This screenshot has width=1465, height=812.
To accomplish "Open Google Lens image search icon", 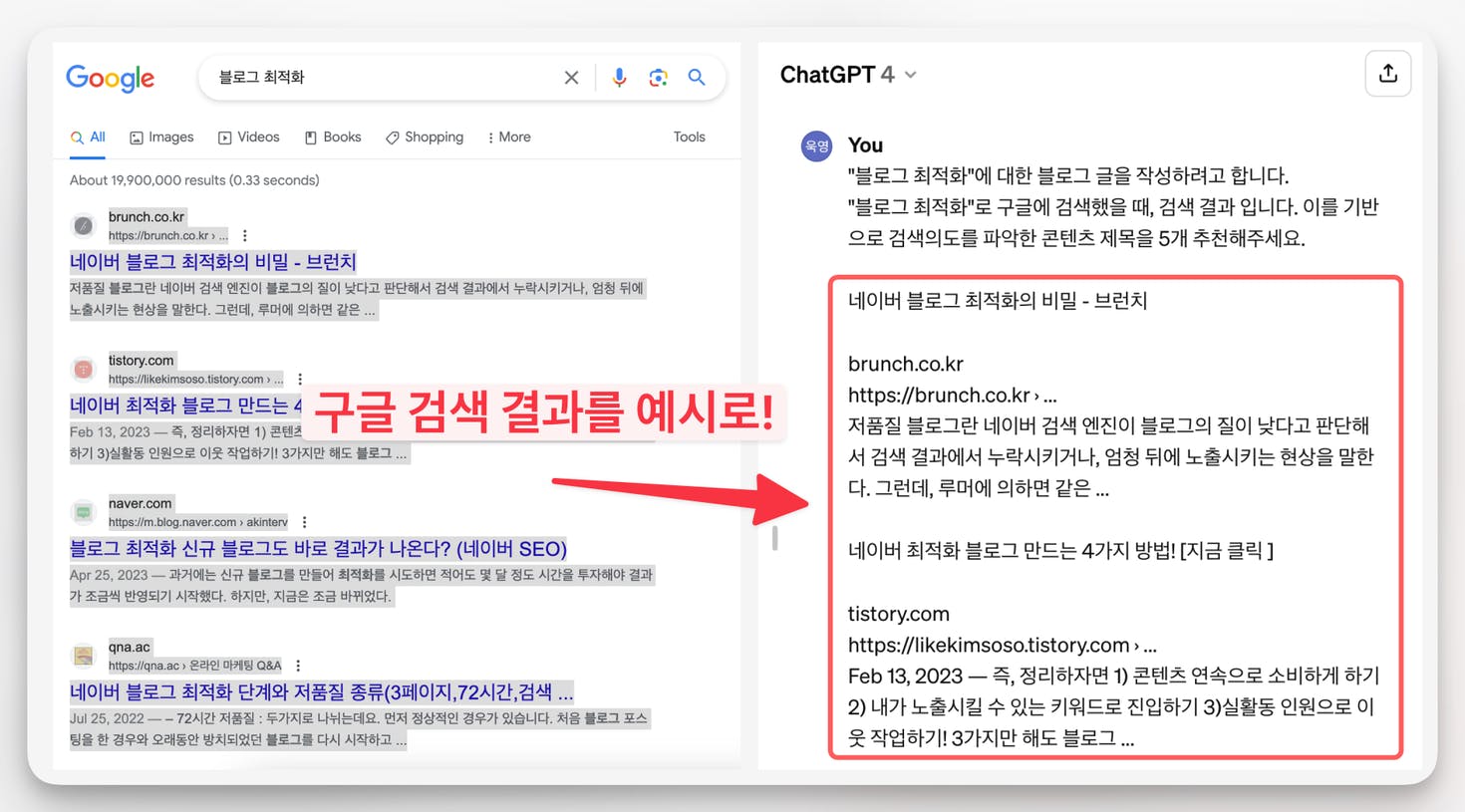I will click(658, 78).
